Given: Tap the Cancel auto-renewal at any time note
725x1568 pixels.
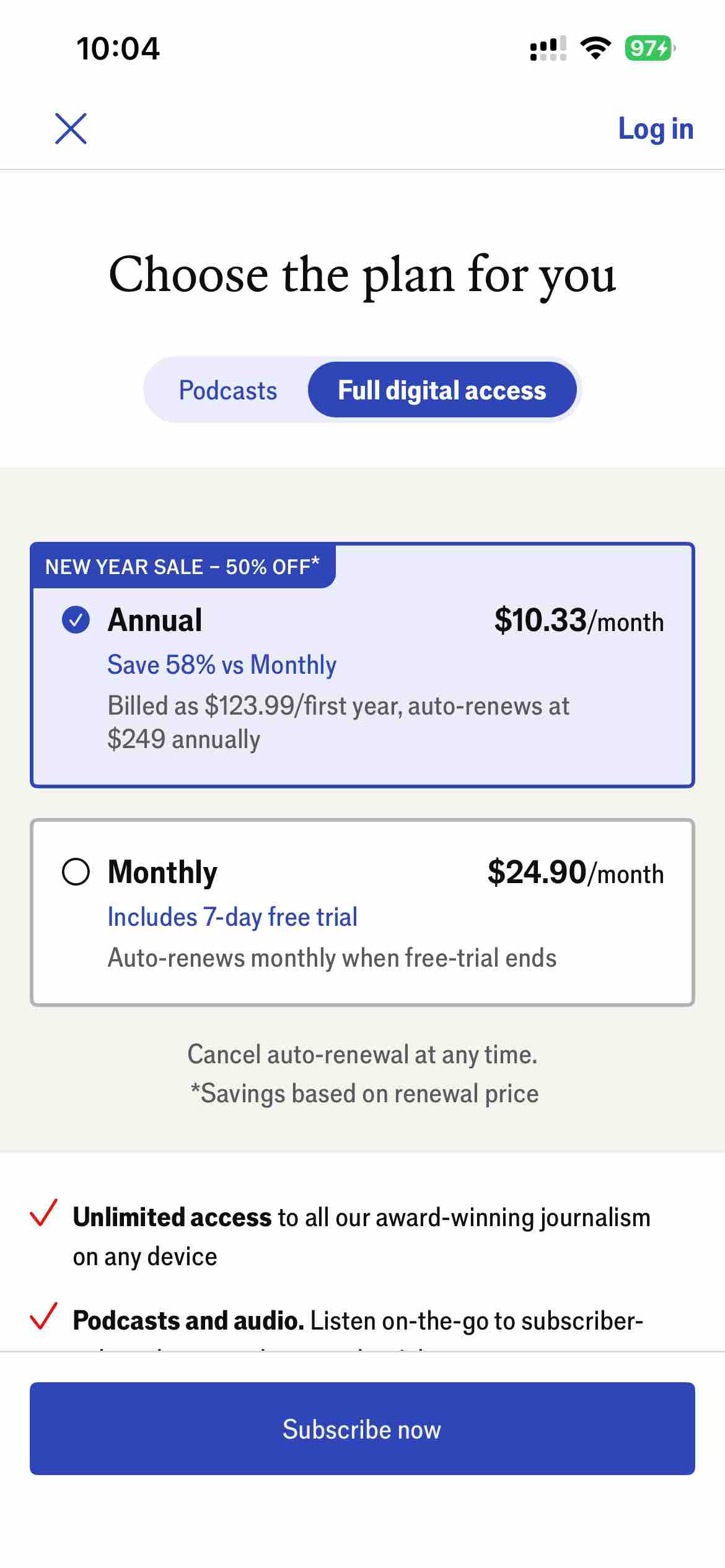Looking at the screenshot, I should (x=362, y=1055).
